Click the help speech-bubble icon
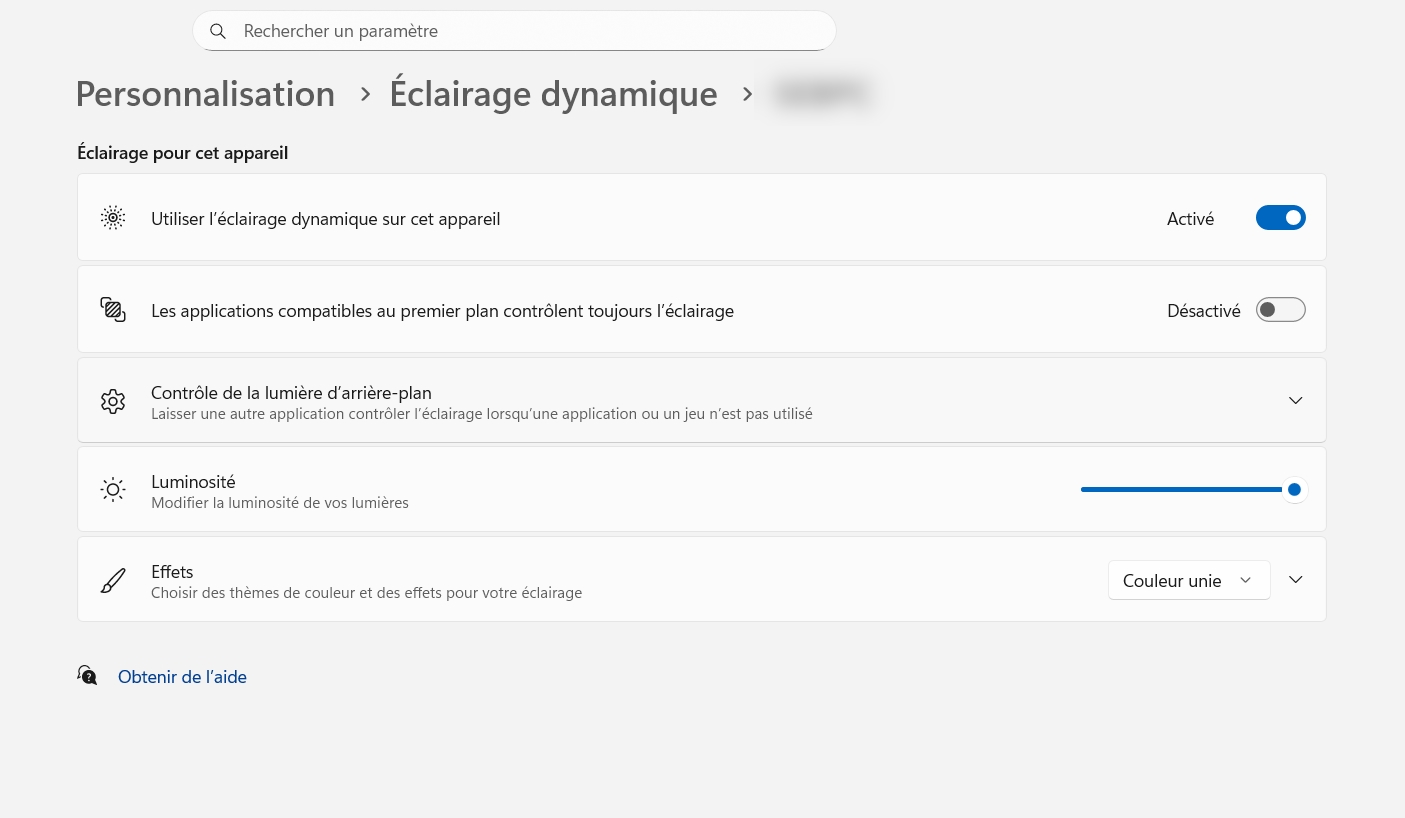 tap(88, 676)
